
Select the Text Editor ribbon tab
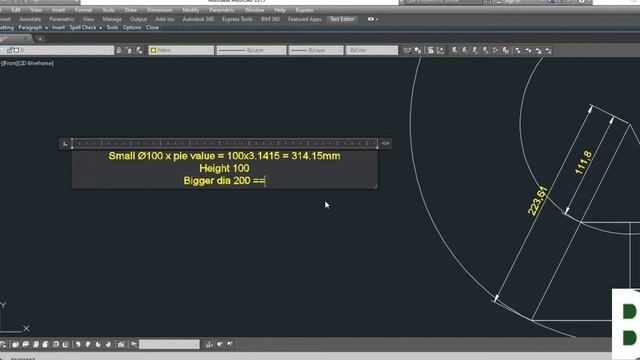[x=342, y=19]
